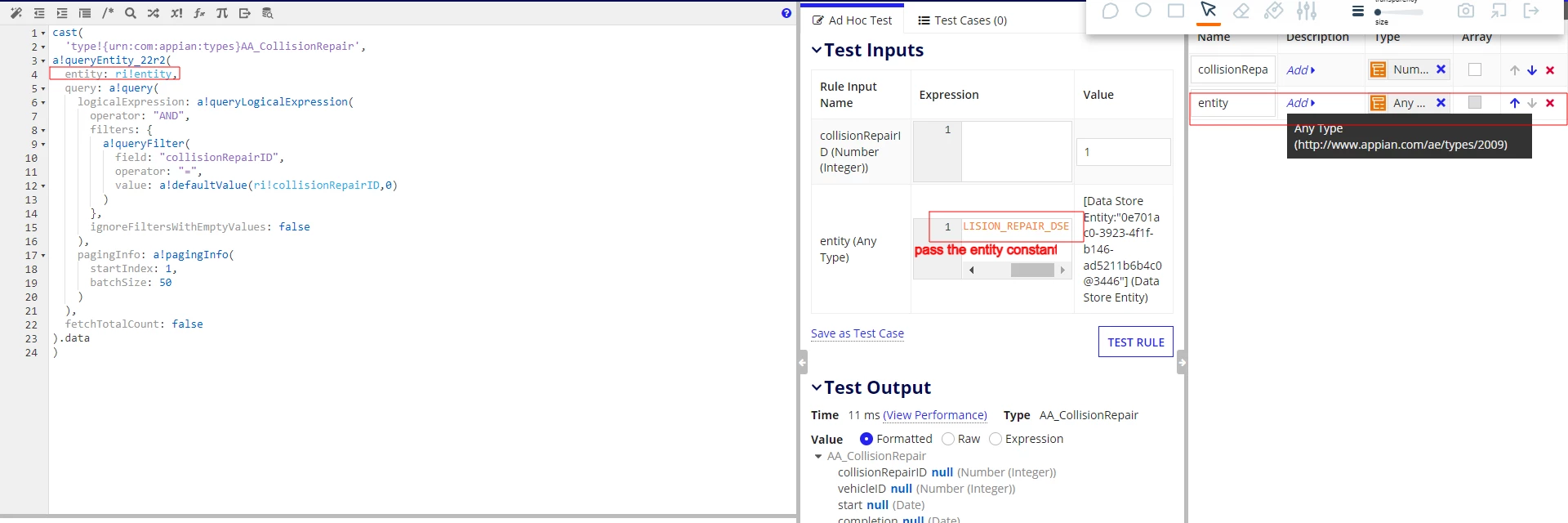Collapse test panel with left splitter arrow
This screenshot has height=523, width=1568.
[803, 361]
